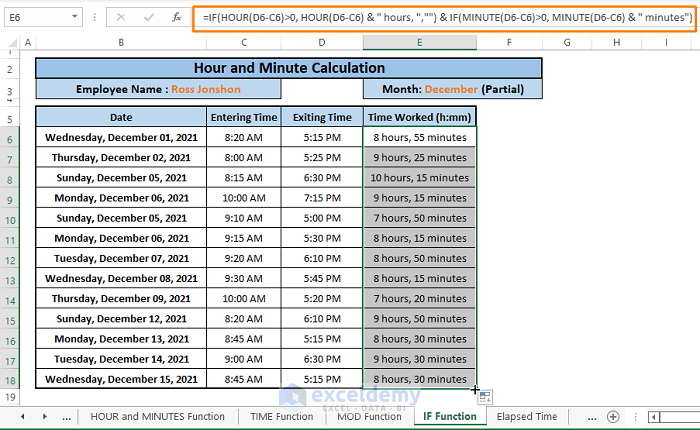The image size is (700, 430).
Task: Select column G header
Action: [x=567, y=43]
